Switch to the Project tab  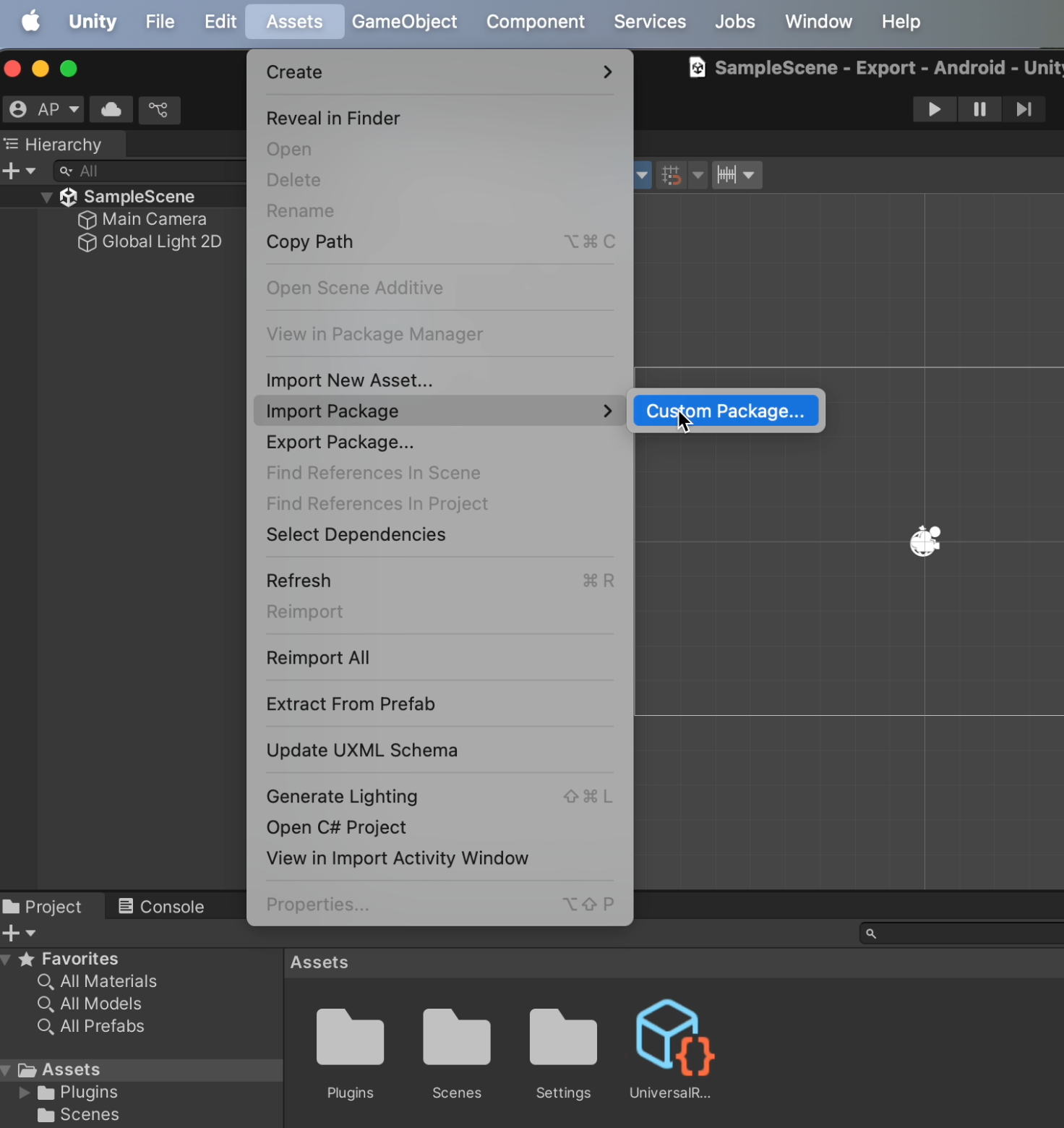[x=43, y=907]
